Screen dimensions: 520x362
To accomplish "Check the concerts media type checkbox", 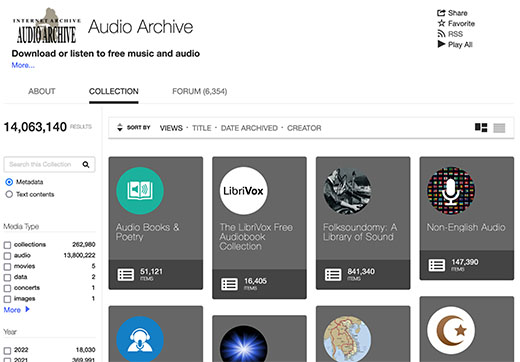I will (7, 288).
